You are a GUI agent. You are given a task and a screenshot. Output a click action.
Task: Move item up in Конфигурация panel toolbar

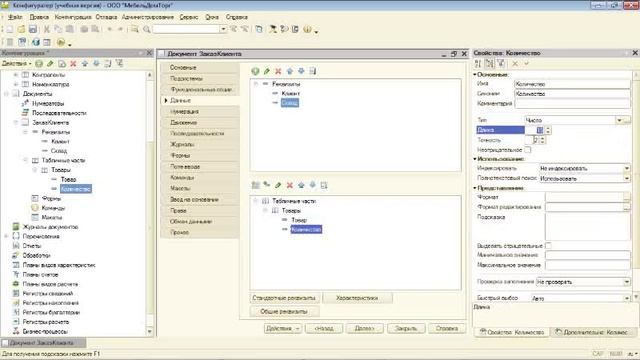point(85,64)
